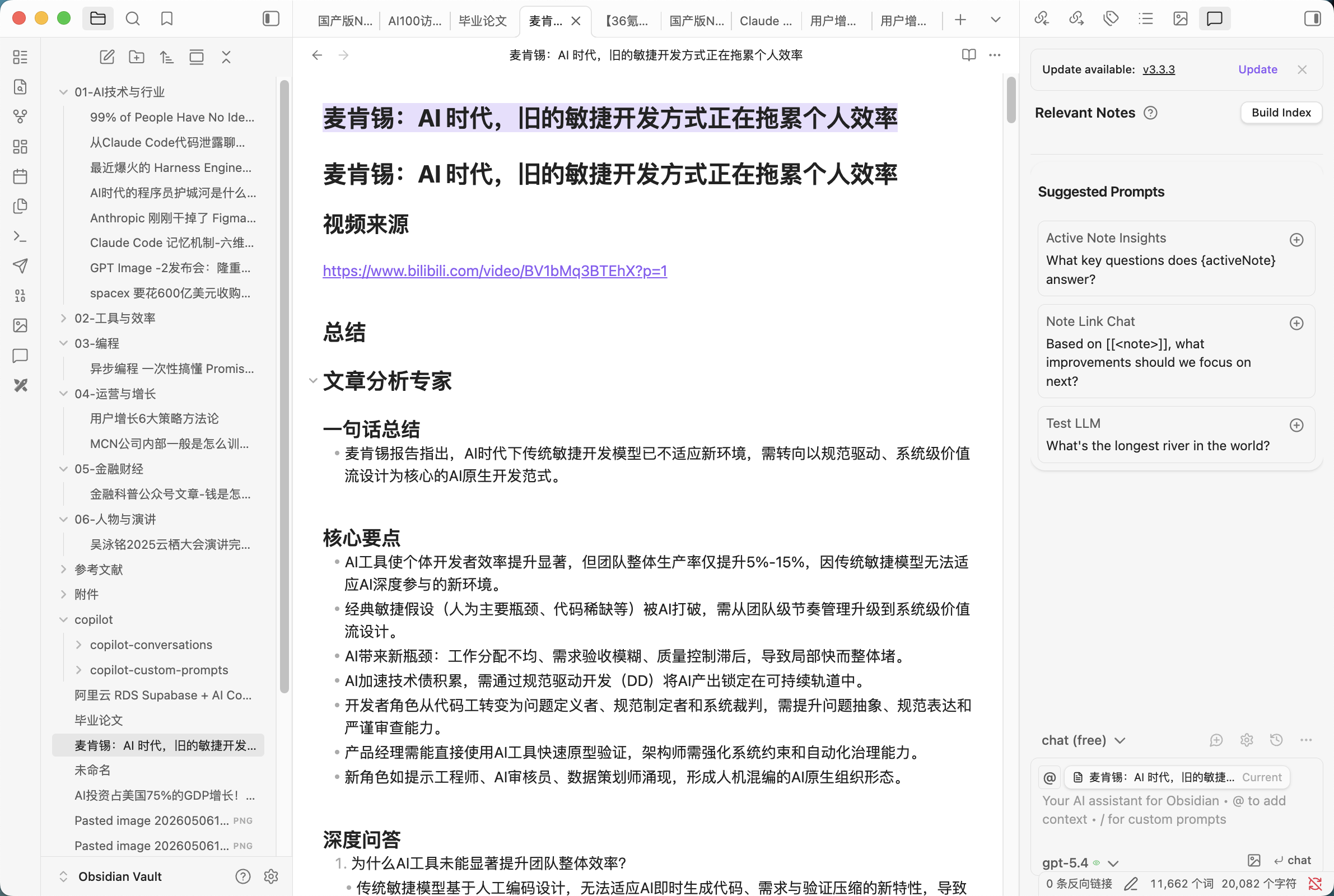Add the Test LLM prompt
Viewport: 1334px width, 896px height.
tap(1296, 425)
